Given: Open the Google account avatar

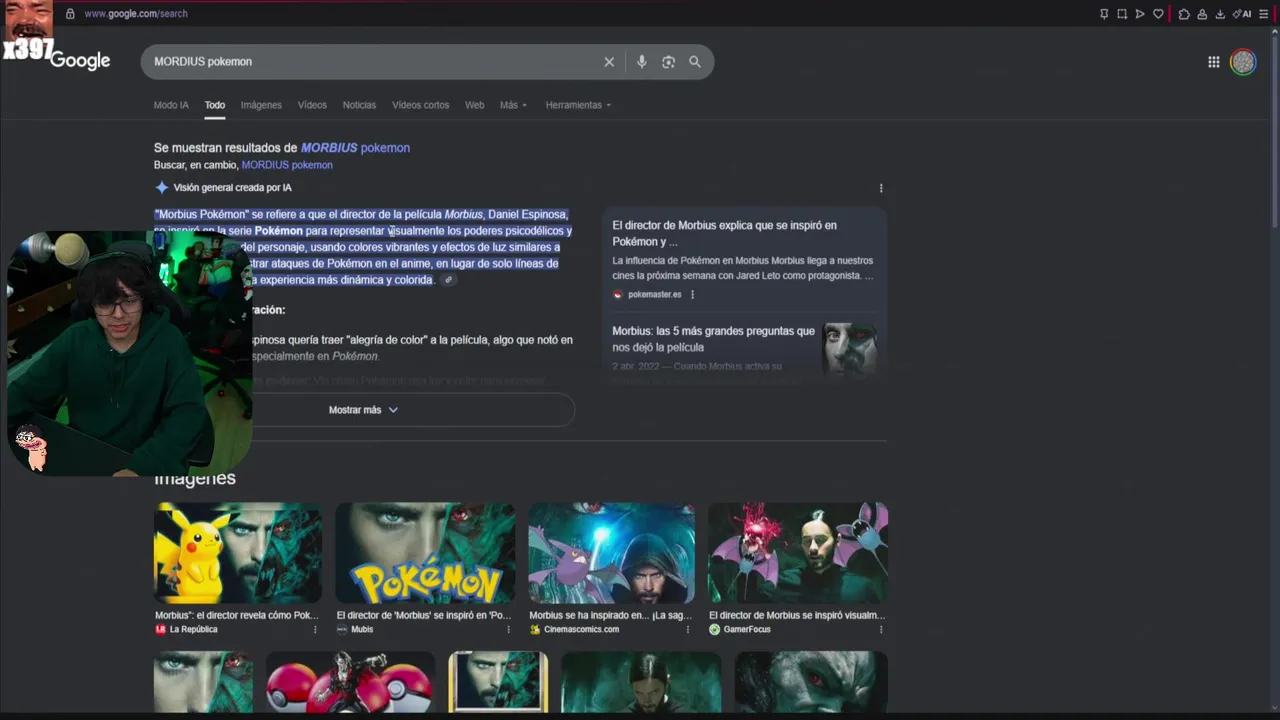Looking at the screenshot, I should click(1243, 62).
